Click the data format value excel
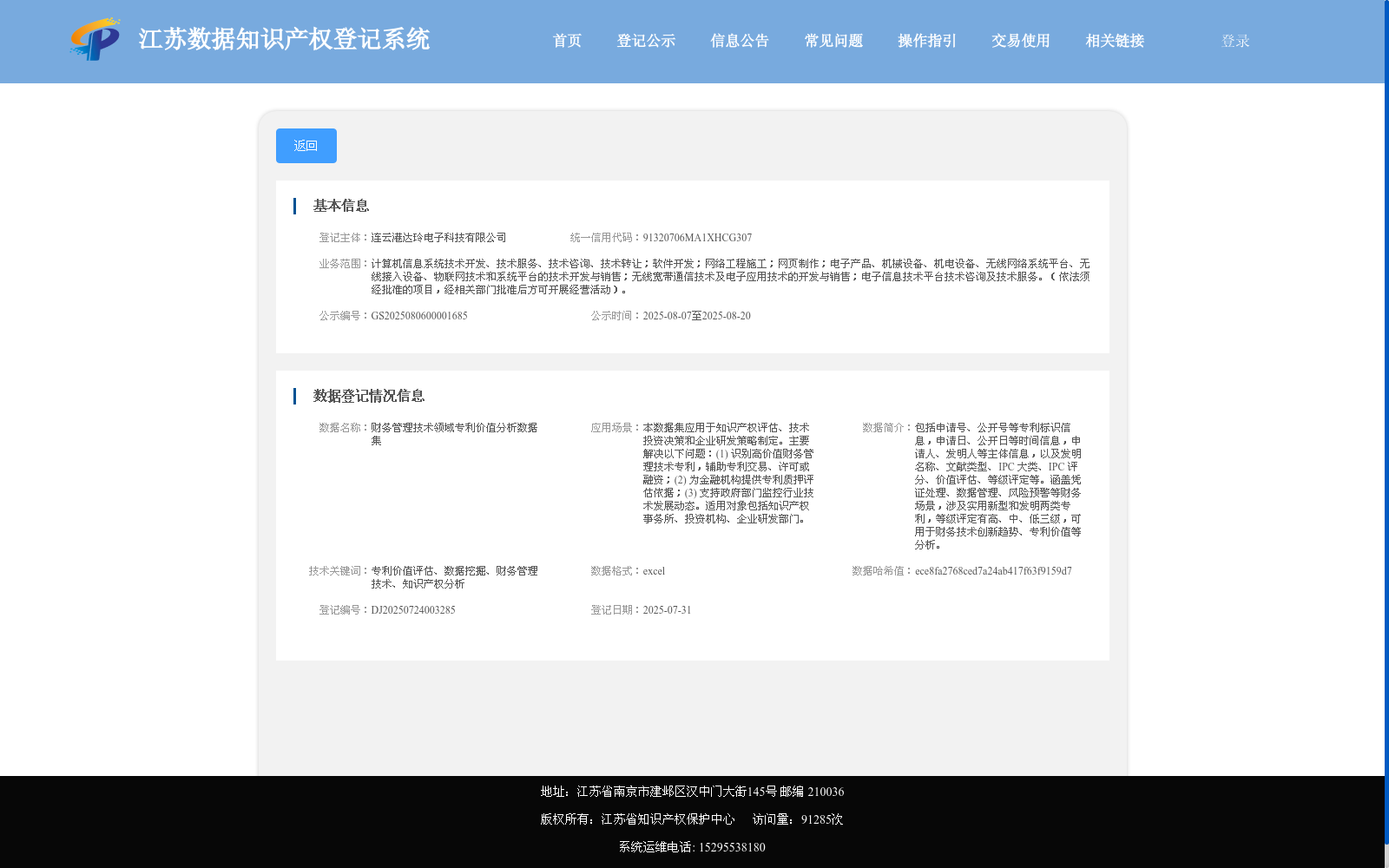Image resolution: width=1389 pixels, height=868 pixels. [x=654, y=571]
